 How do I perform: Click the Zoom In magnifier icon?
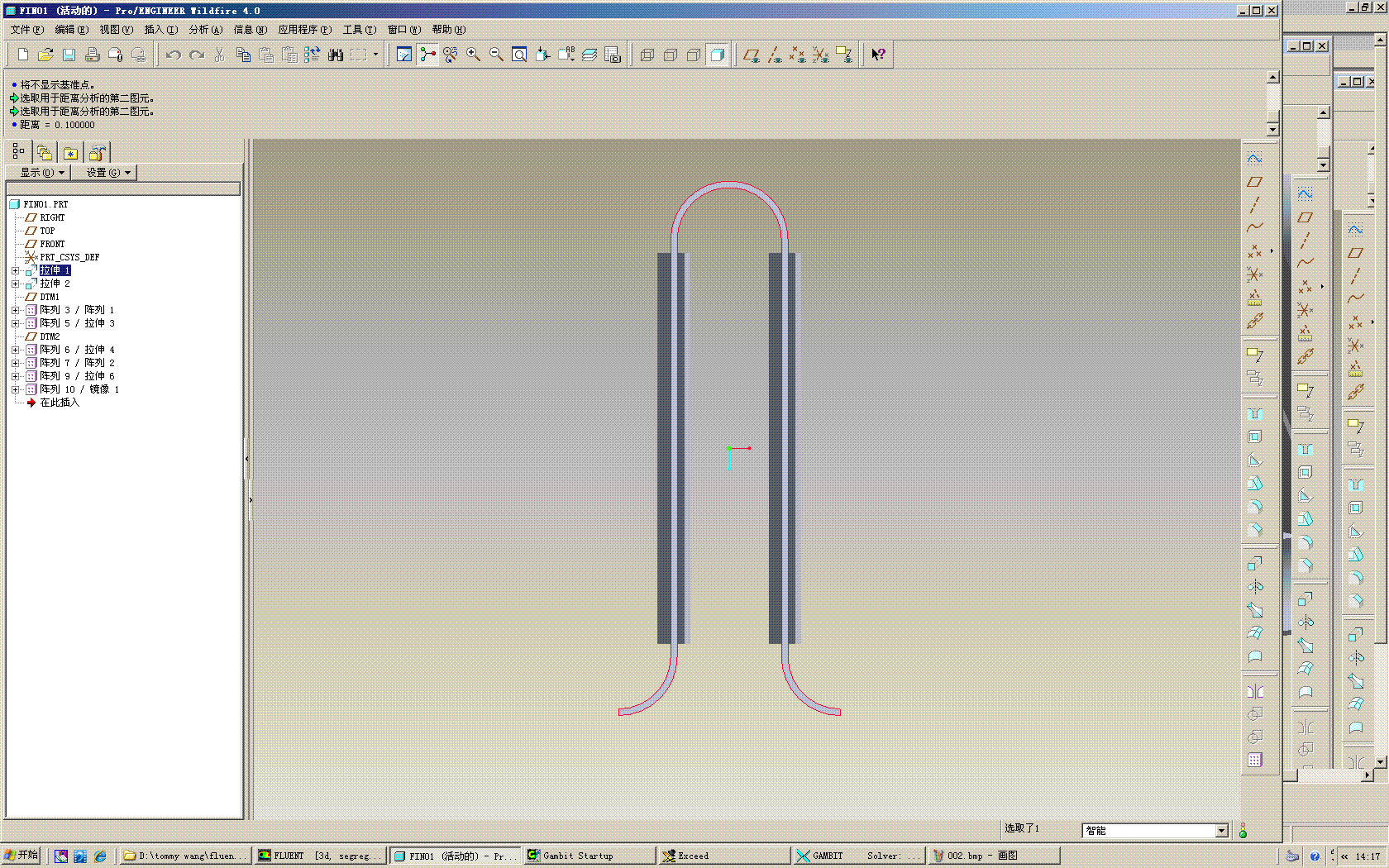474,55
